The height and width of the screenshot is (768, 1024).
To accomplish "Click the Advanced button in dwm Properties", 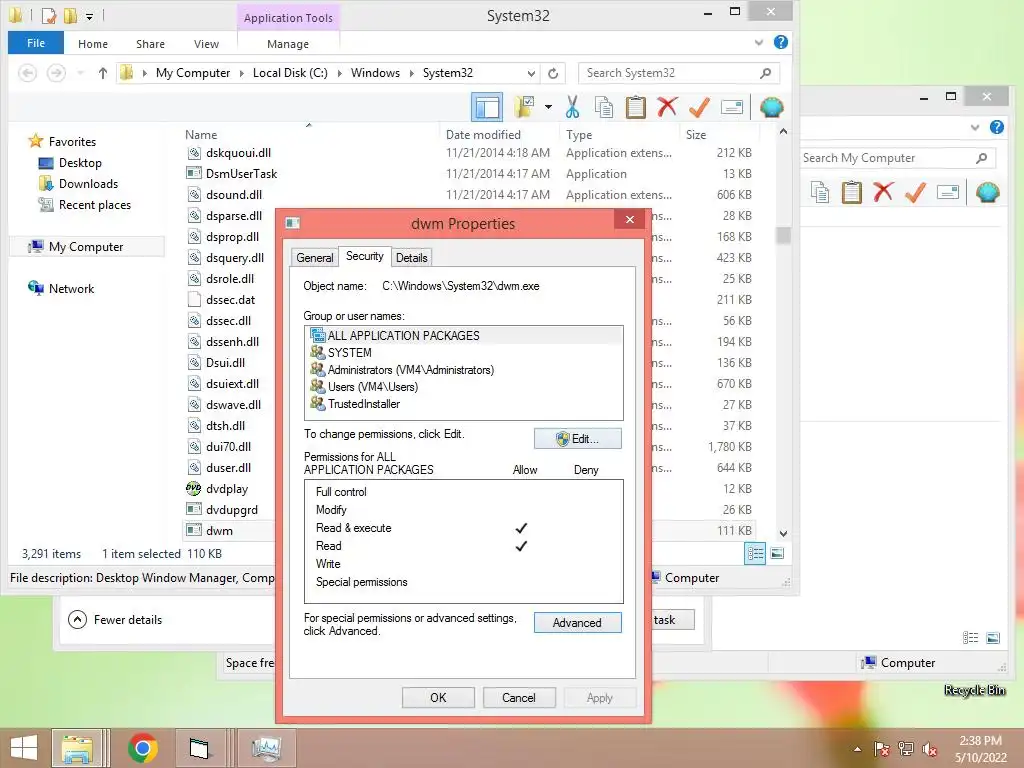I will pos(577,622).
